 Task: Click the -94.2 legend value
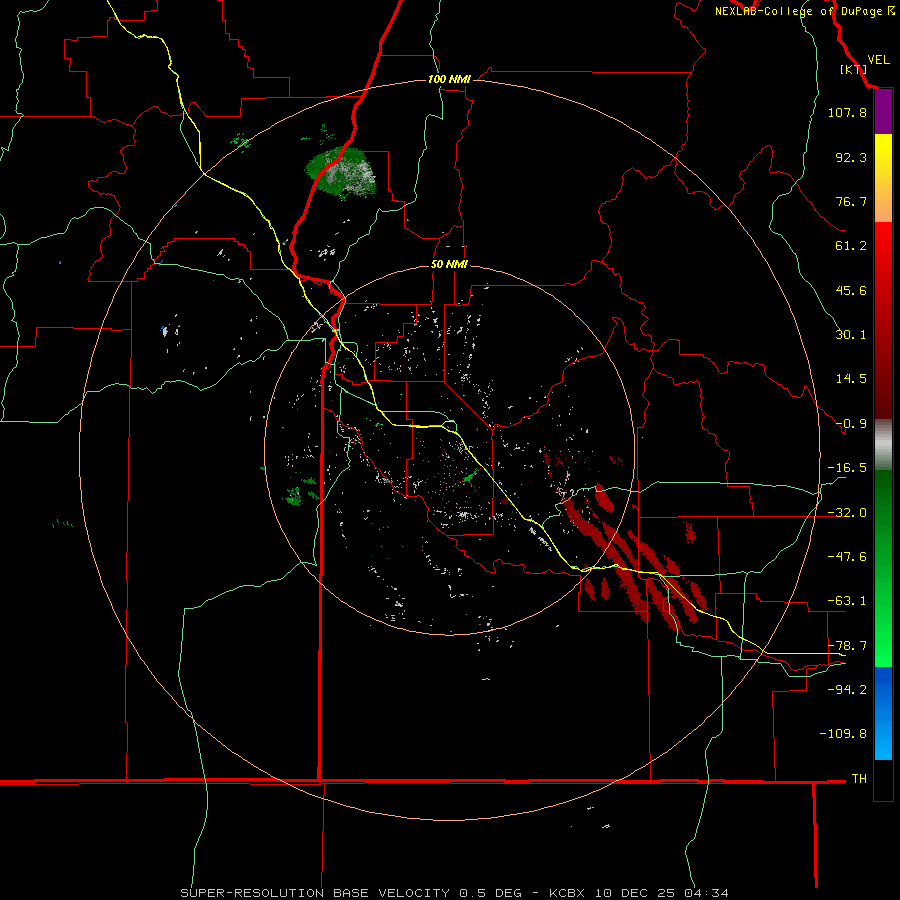847,690
